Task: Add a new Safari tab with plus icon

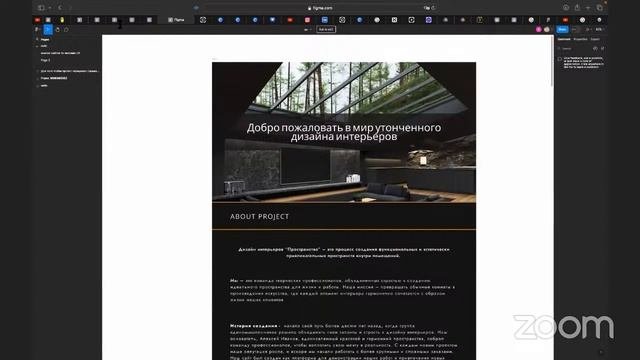Action: point(588,8)
